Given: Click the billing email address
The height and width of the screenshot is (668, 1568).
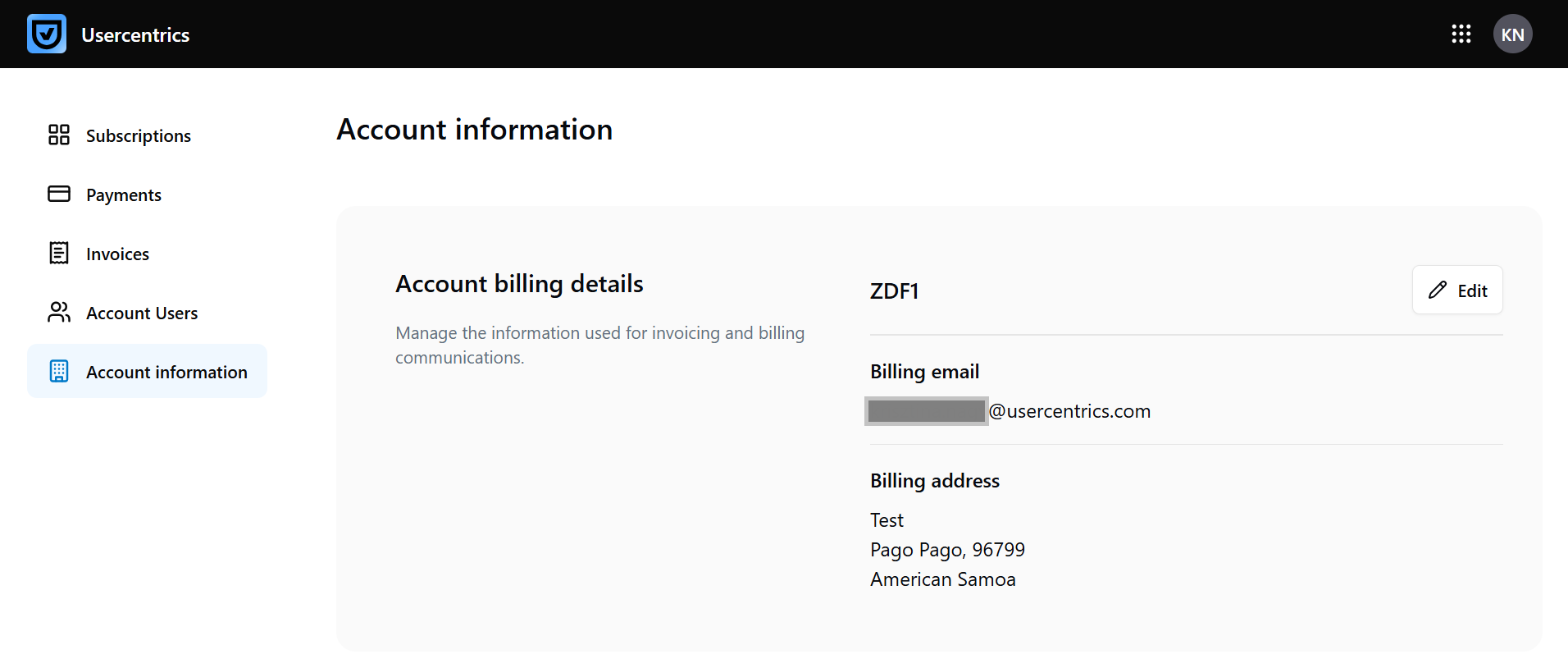Looking at the screenshot, I should pyautogui.click(x=1009, y=411).
